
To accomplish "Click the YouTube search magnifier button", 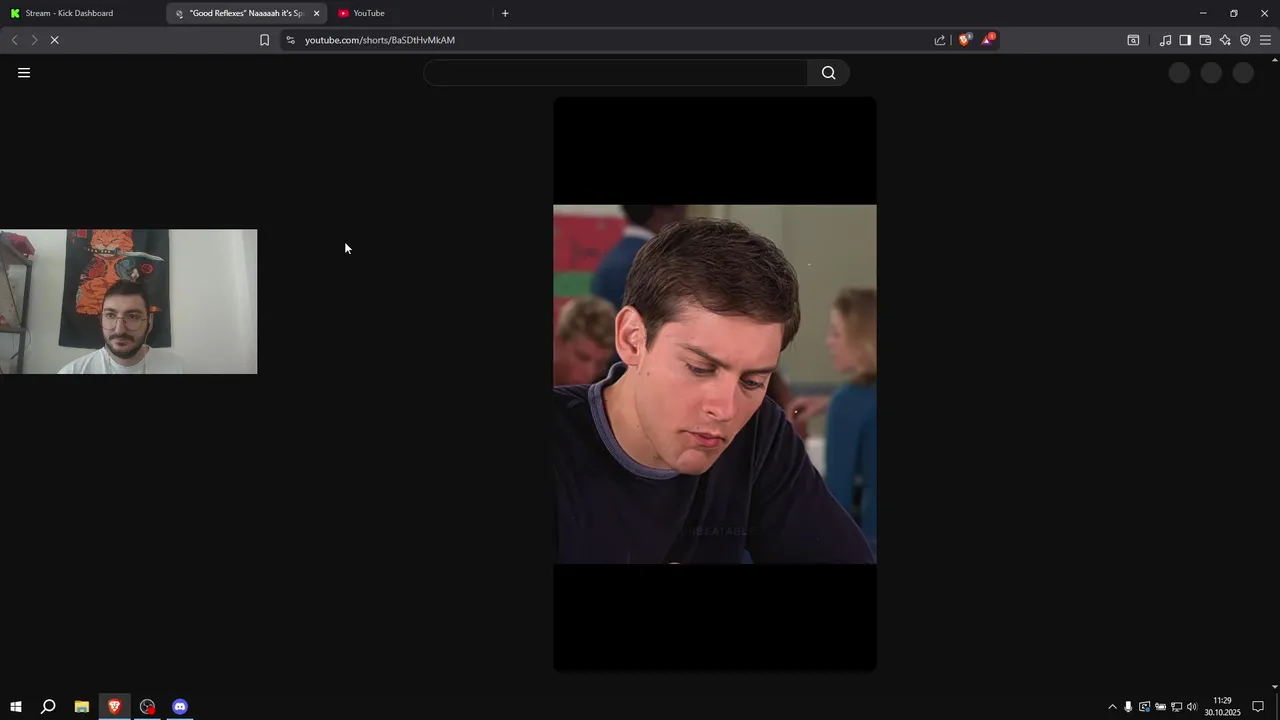I will (x=828, y=73).
